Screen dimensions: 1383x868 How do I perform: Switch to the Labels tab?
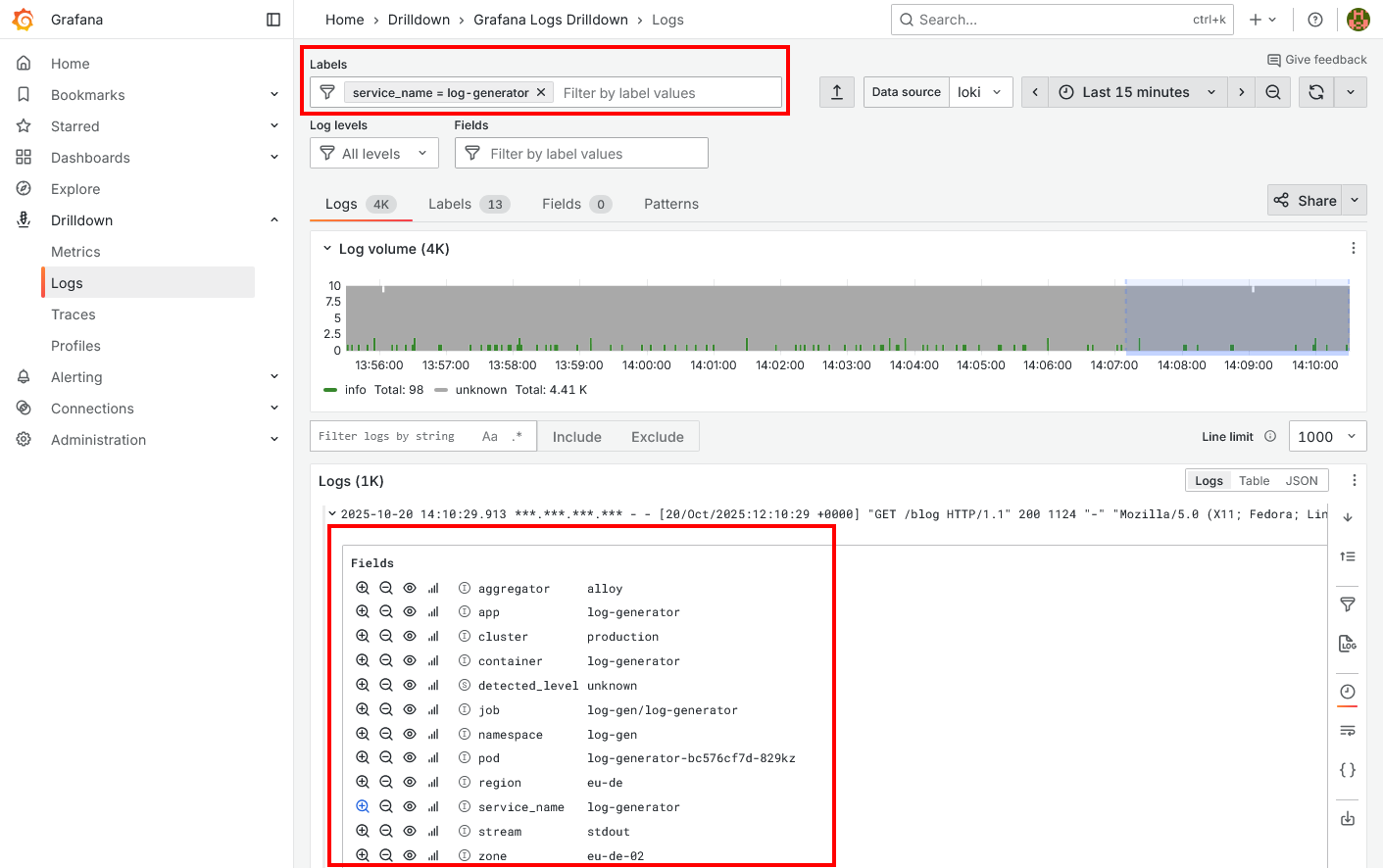click(x=450, y=204)
